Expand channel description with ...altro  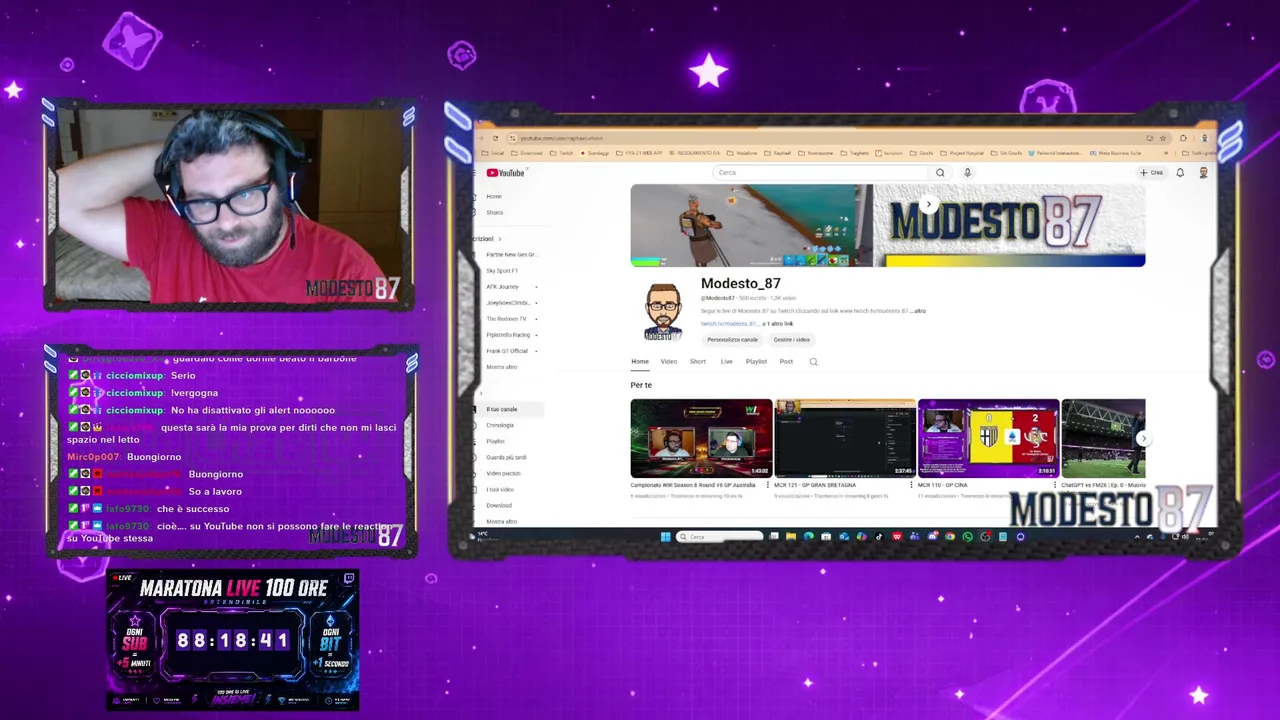(x=918, y=311)
